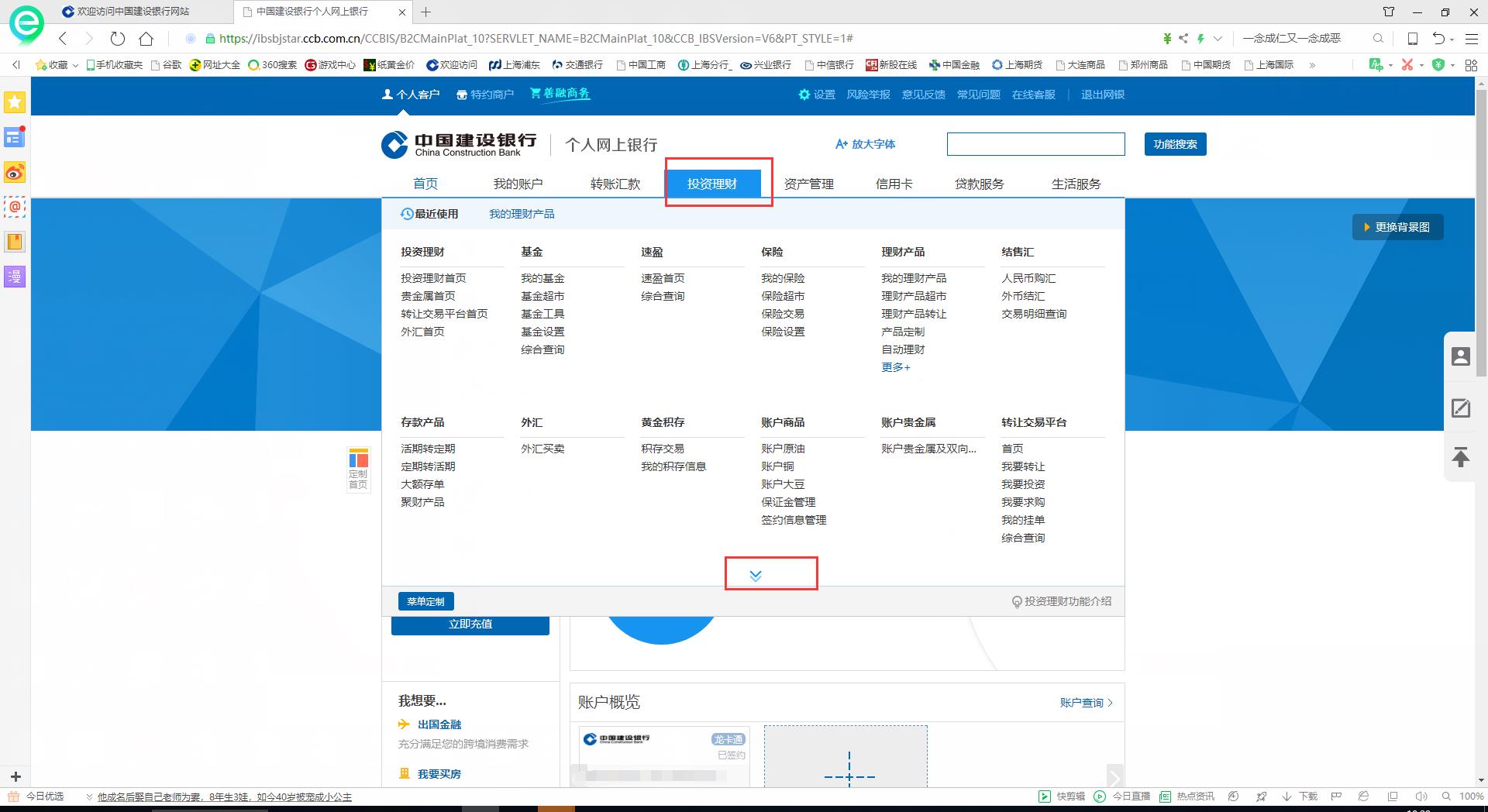
Task: Open 积存交易 link
Action: click(x=663, y=449)
